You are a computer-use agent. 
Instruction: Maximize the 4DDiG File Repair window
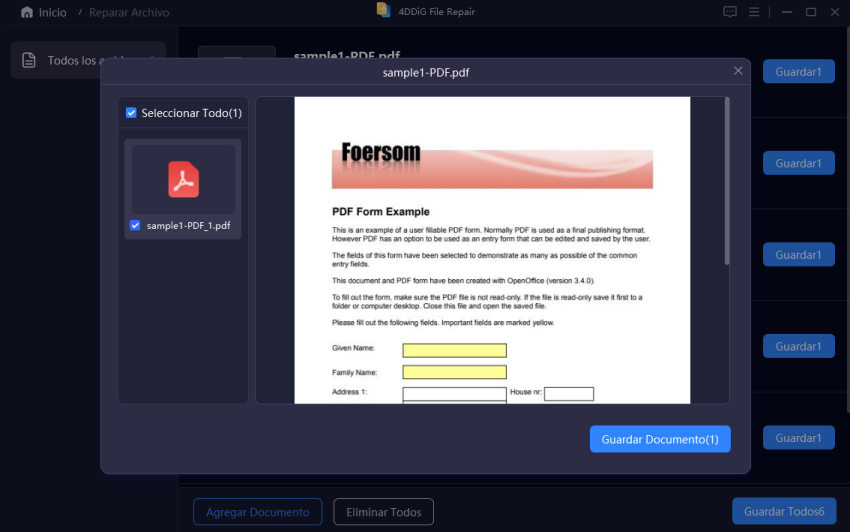810,12
